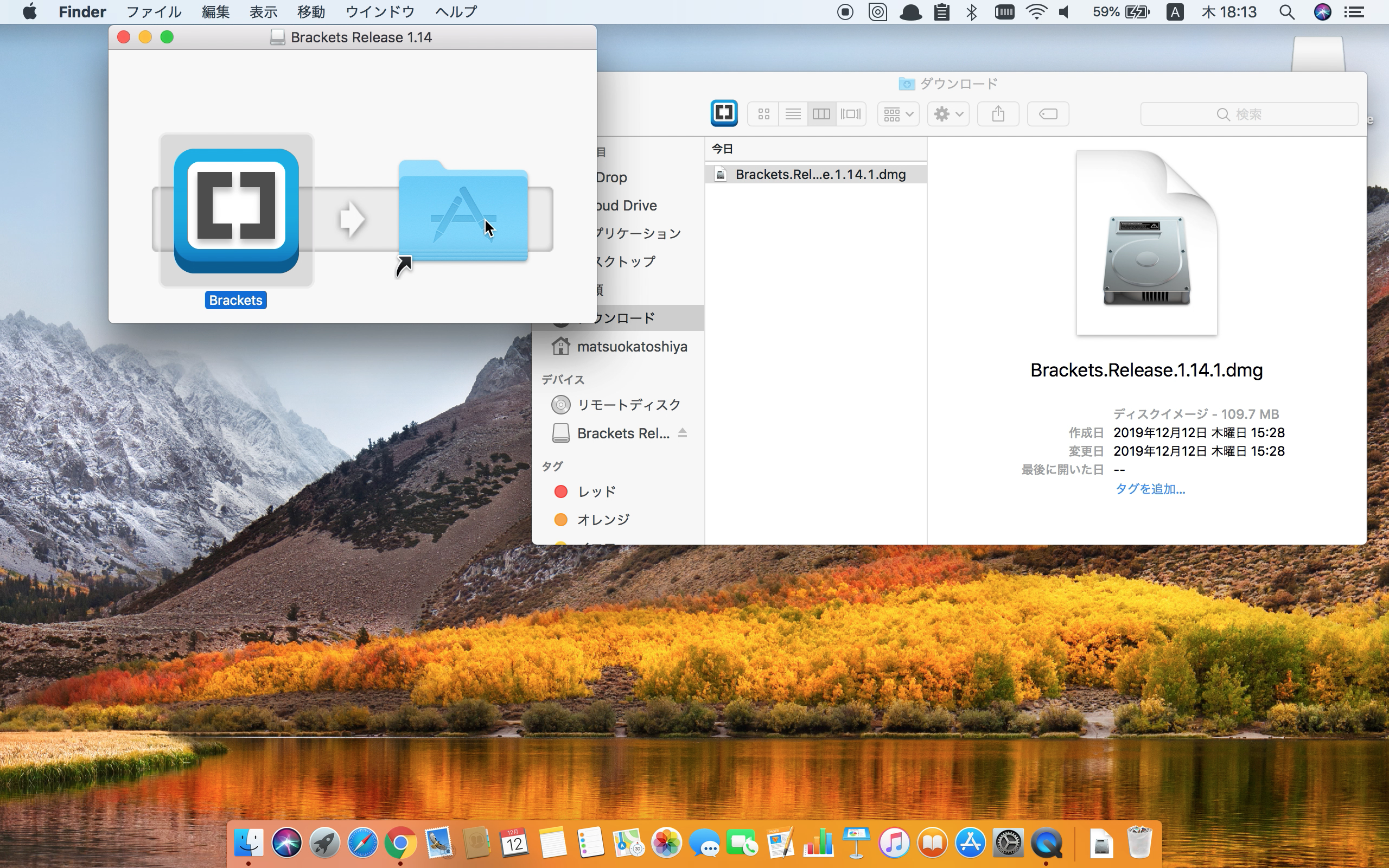
Task: Click Siri icon in menu bar
Action: coord(1322,11)
